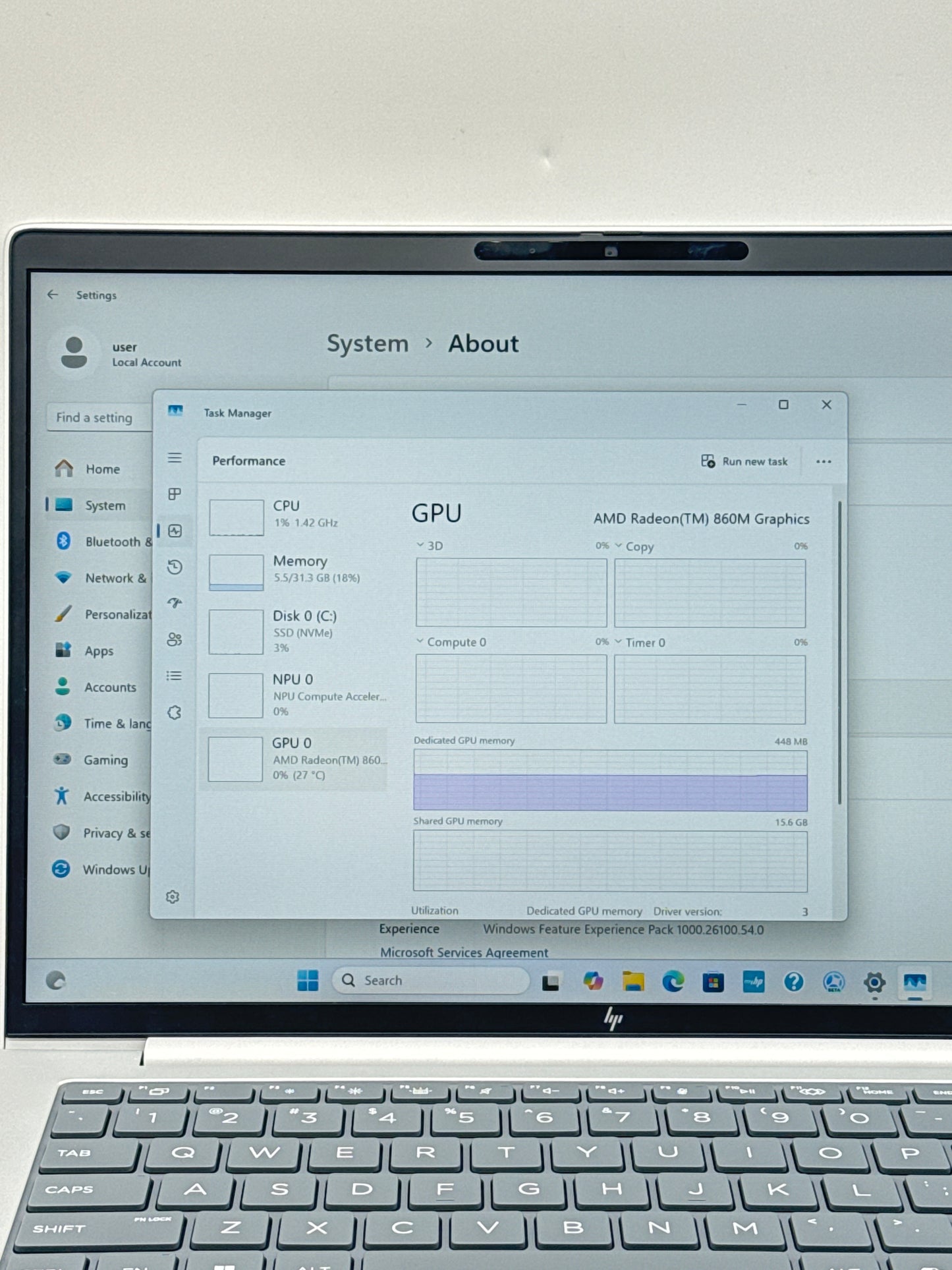Expand the Timer 0 graph dropdown
952x1270 pixels.
click(619, 642)
